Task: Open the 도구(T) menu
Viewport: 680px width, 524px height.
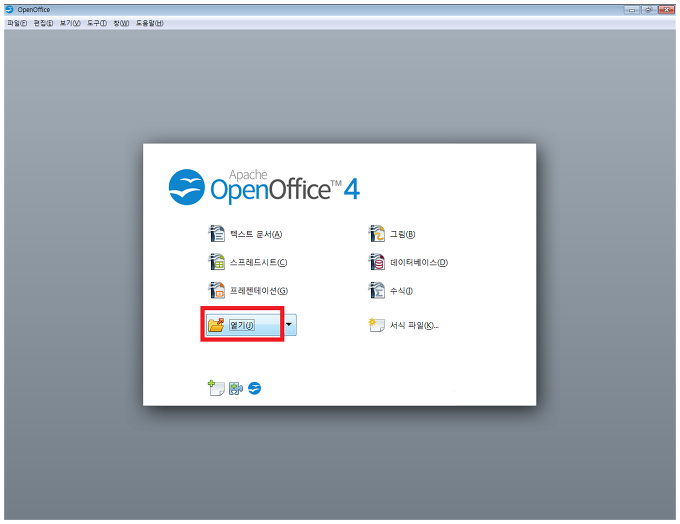Action: click(97, 23)
